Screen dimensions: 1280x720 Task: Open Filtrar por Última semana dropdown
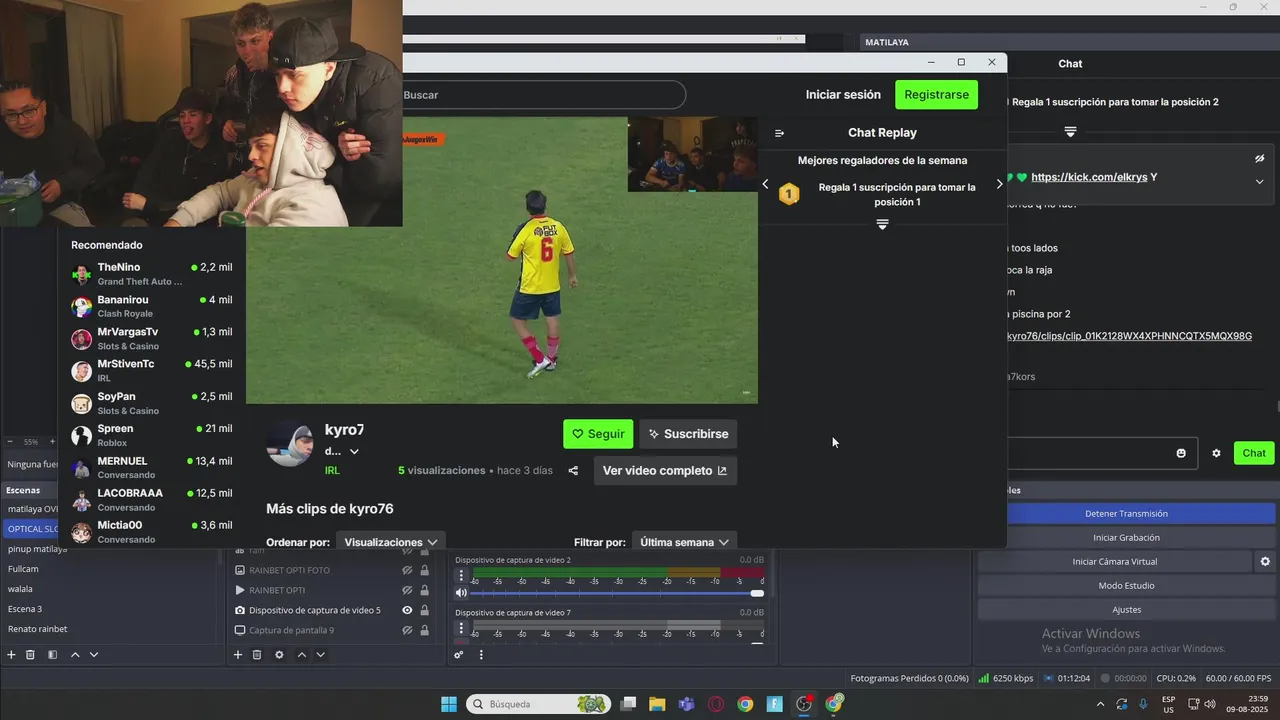pos(684,541)
